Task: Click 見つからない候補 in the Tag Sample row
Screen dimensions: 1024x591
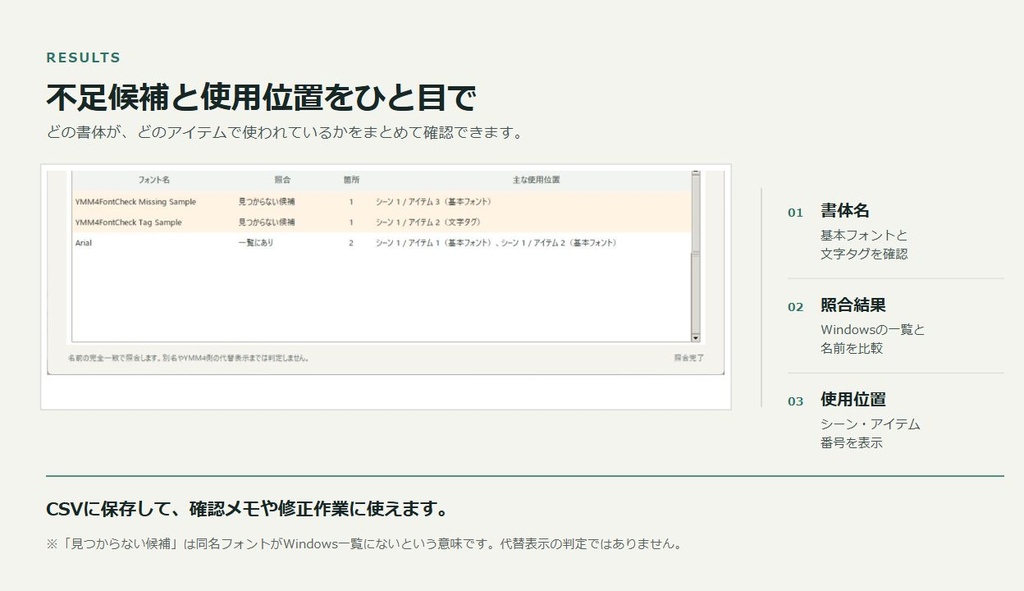Action: [266, 222]
